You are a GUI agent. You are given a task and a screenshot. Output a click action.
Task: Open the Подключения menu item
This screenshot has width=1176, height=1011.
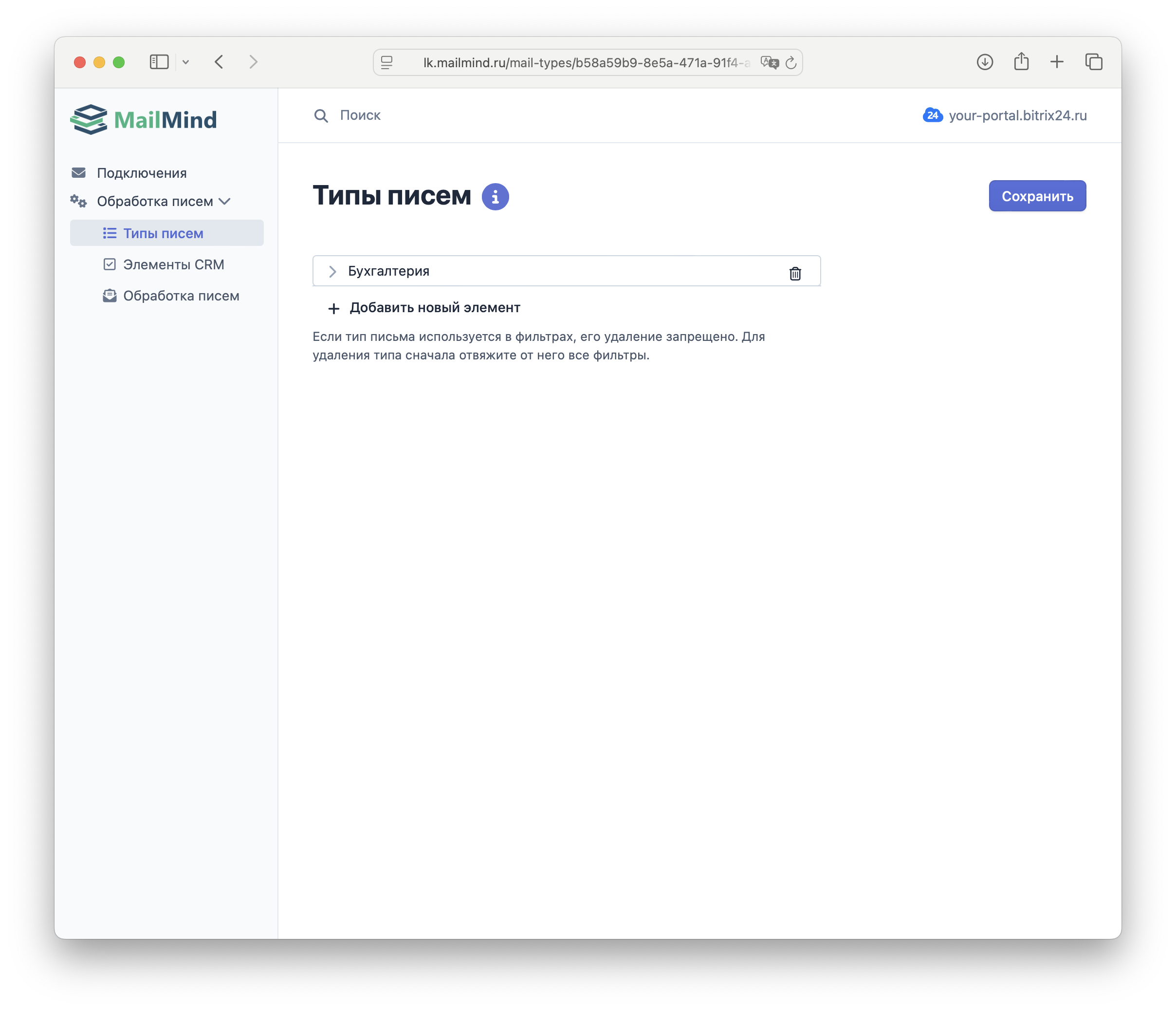[x=141, y=173]
